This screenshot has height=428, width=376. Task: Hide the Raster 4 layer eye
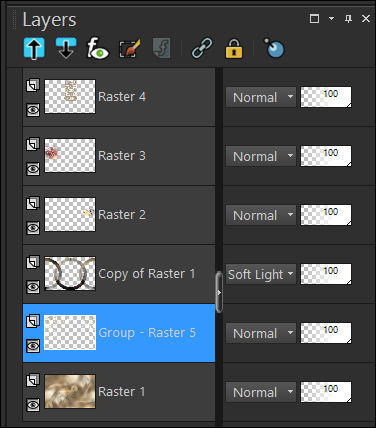pos(33,110)
